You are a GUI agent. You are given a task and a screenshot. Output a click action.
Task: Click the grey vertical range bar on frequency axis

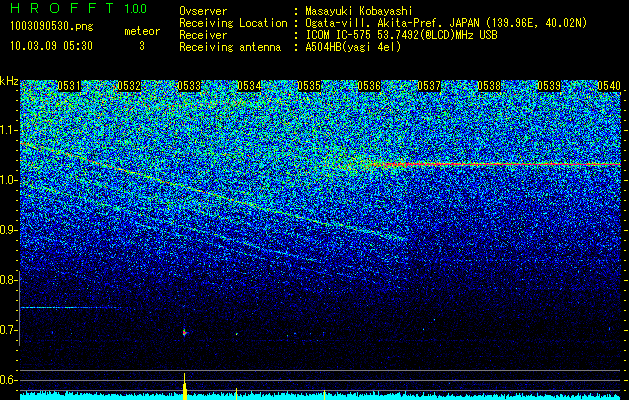19,308
